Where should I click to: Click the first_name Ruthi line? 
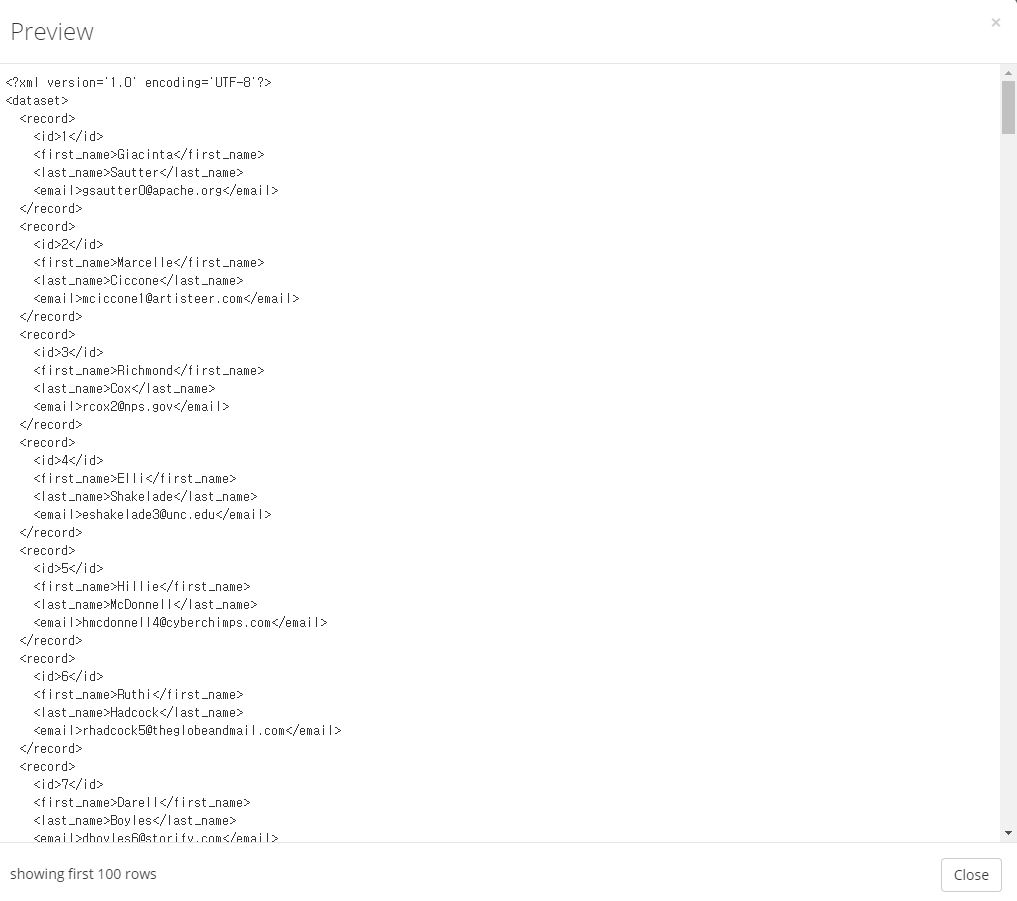[x=138, y=695]
